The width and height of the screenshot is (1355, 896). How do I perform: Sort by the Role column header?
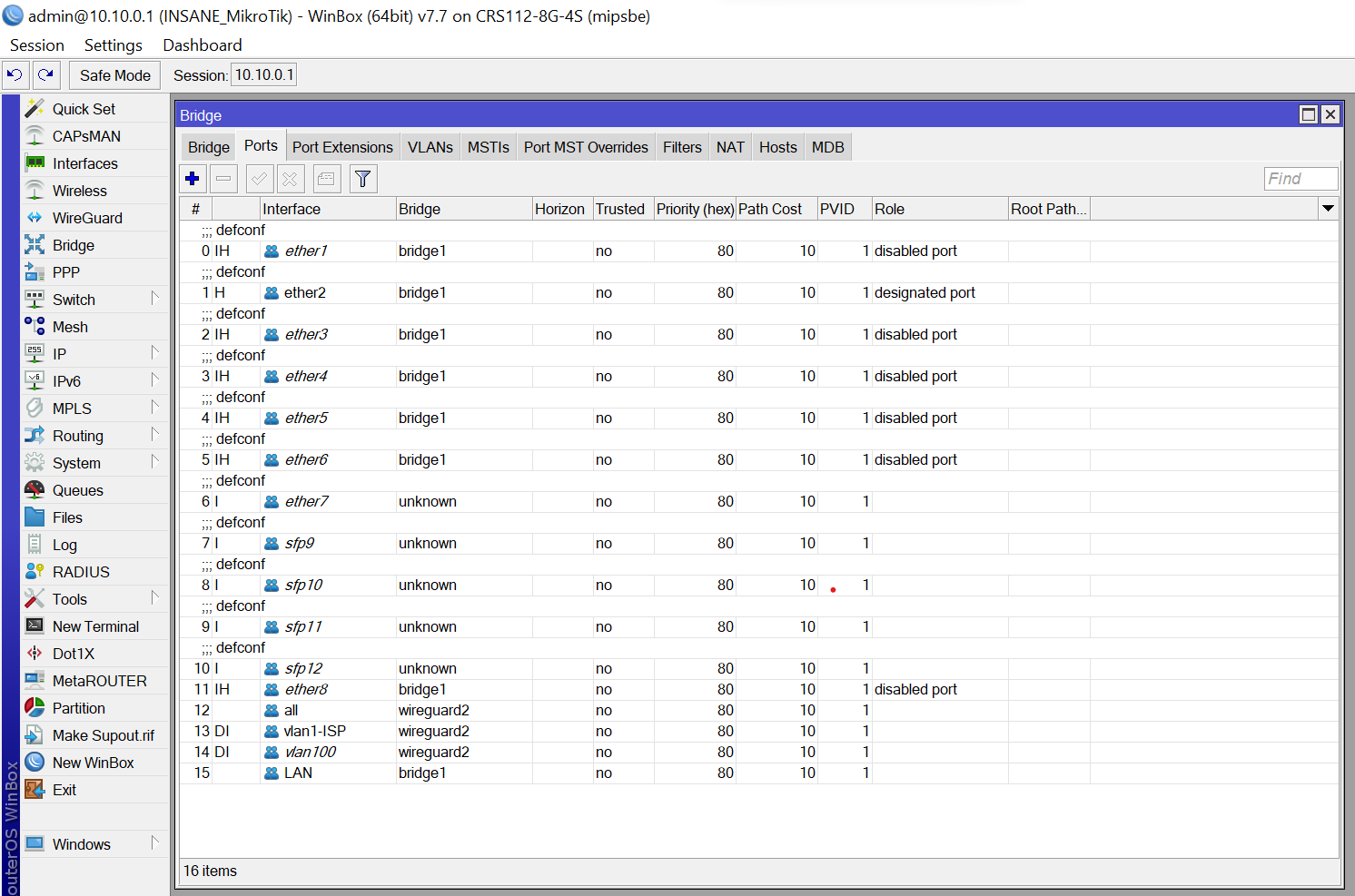click(940, 209)
